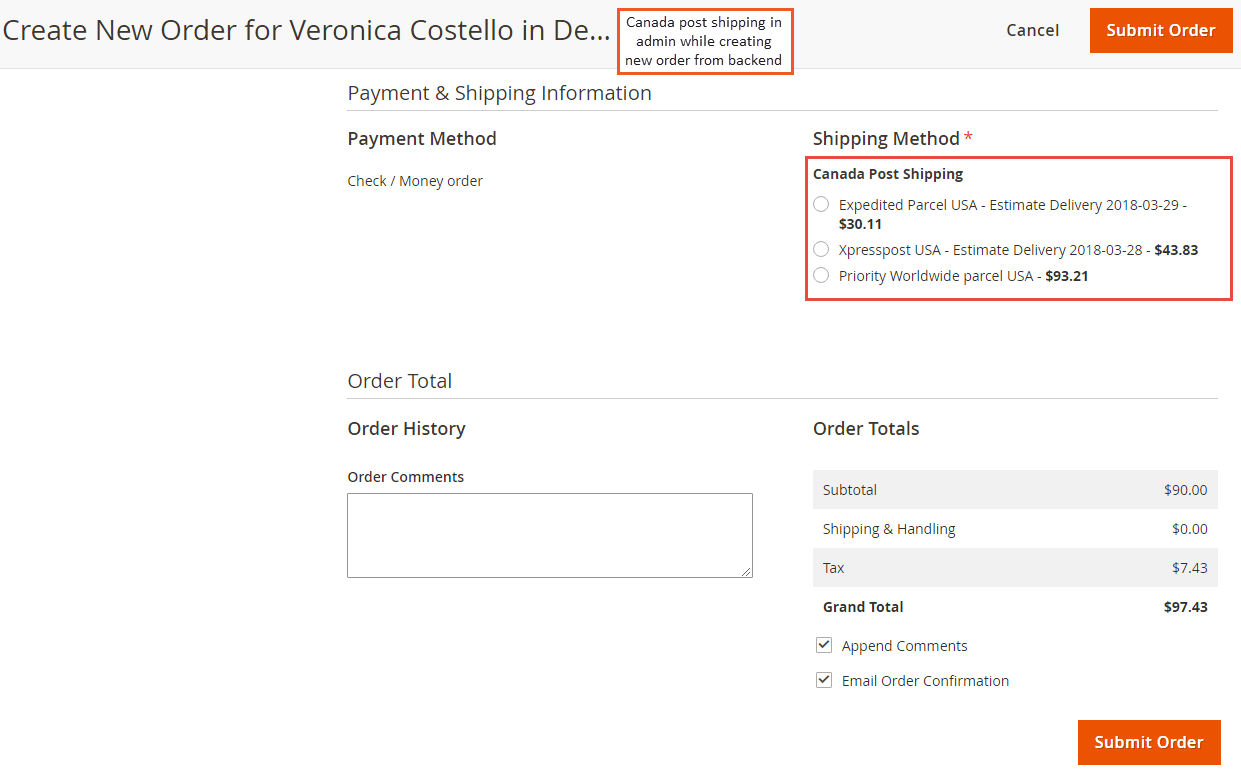The image size is (1241, 769).
Task: Click the Payment & Shipping Information heading
Action: 499,93
